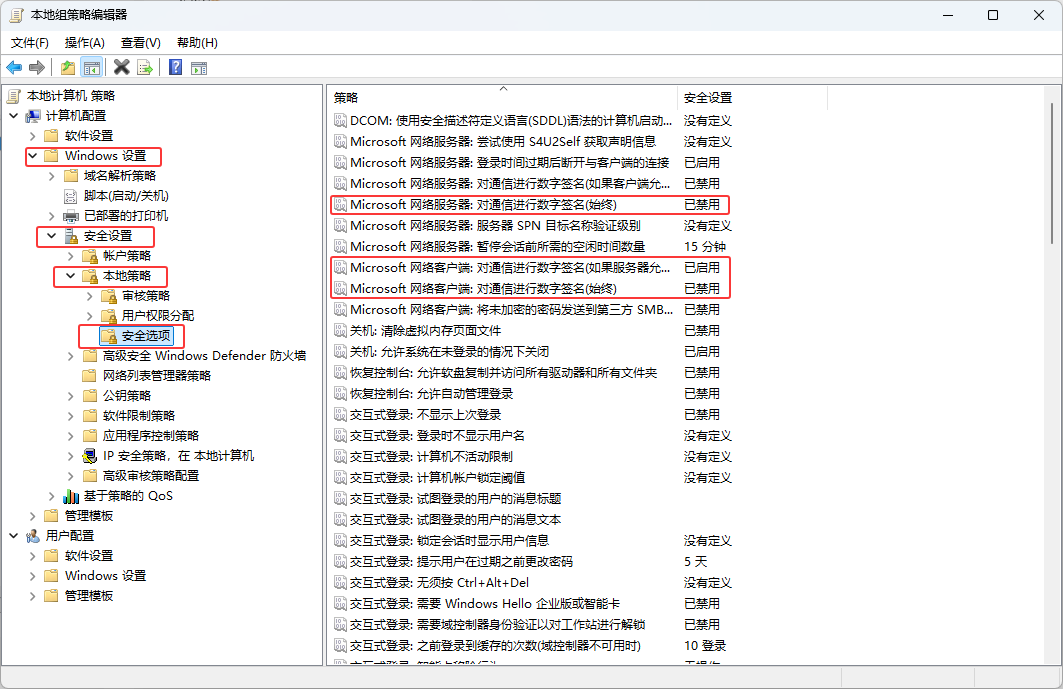
Task: Select the up one level folder icon
Action: point(66,67)
